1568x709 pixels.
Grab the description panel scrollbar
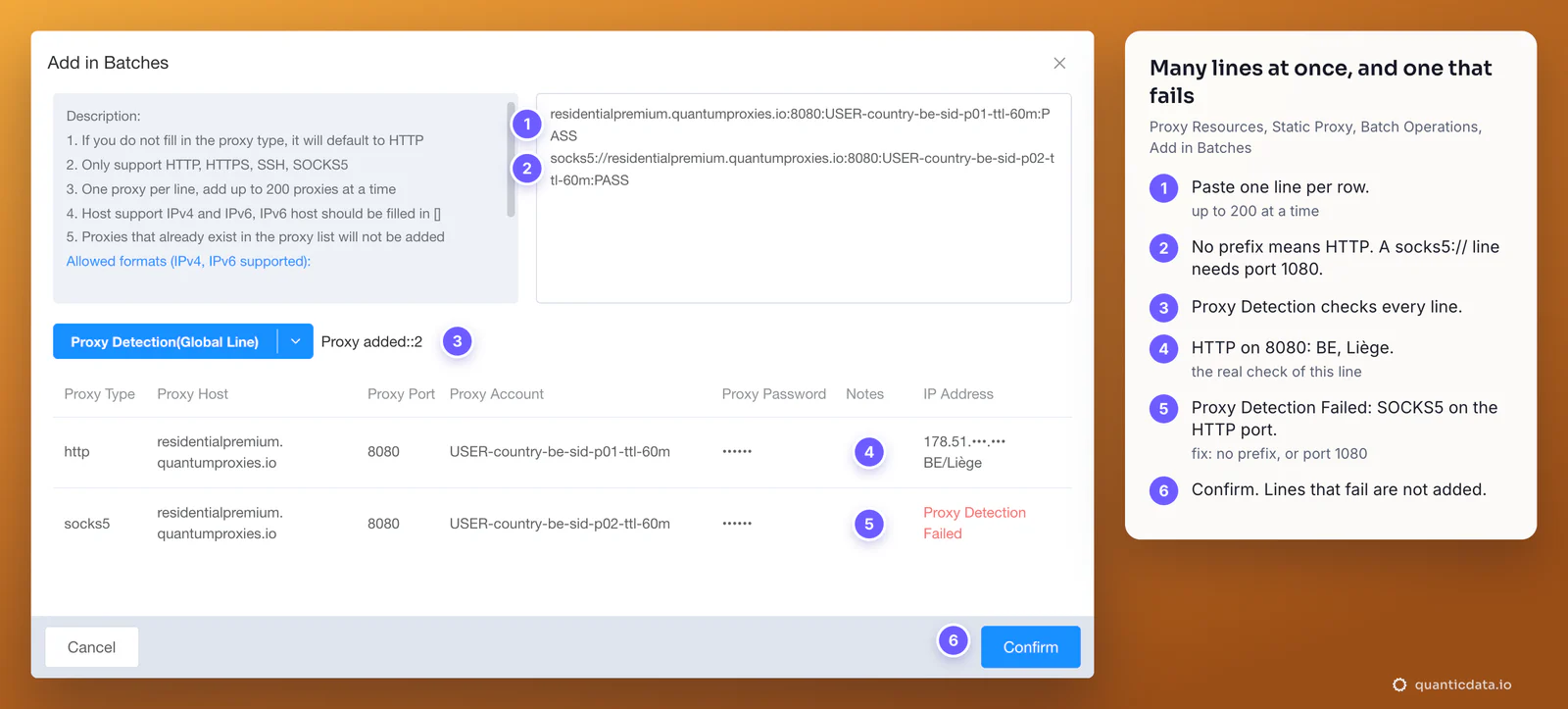tap(511, 159)
